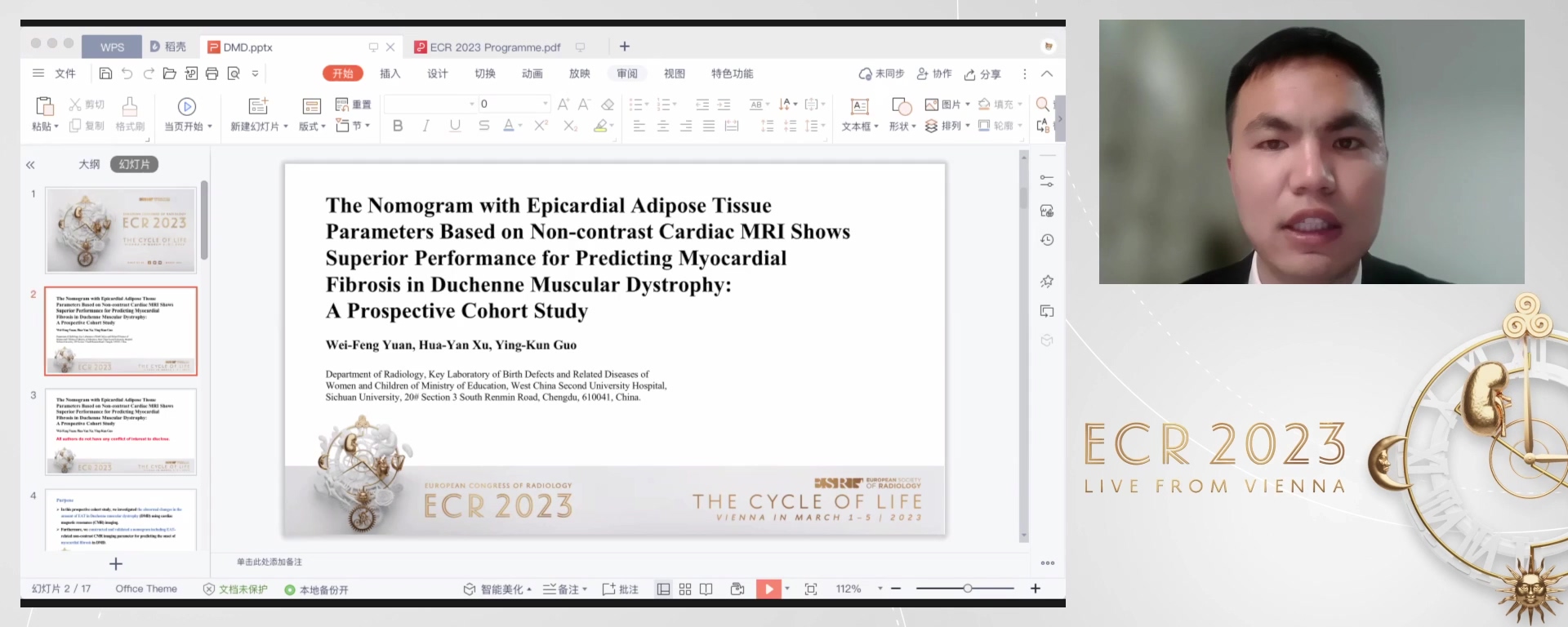Click the zoom slider handle
The image size is (1568, 627).
click(x=967, y=588)
